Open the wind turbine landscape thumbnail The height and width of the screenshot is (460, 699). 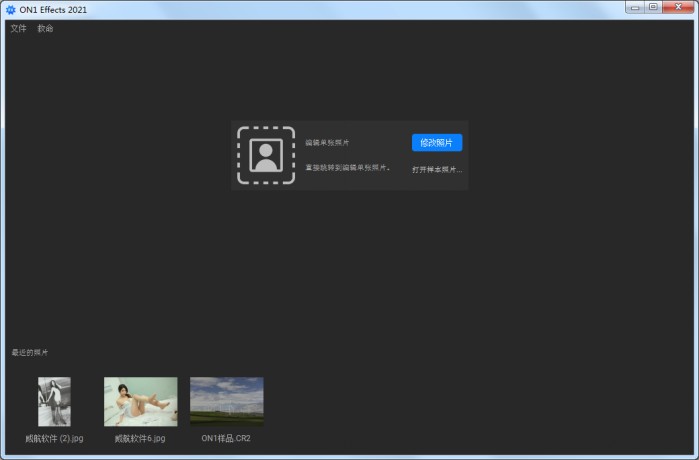tap(227, 401)
